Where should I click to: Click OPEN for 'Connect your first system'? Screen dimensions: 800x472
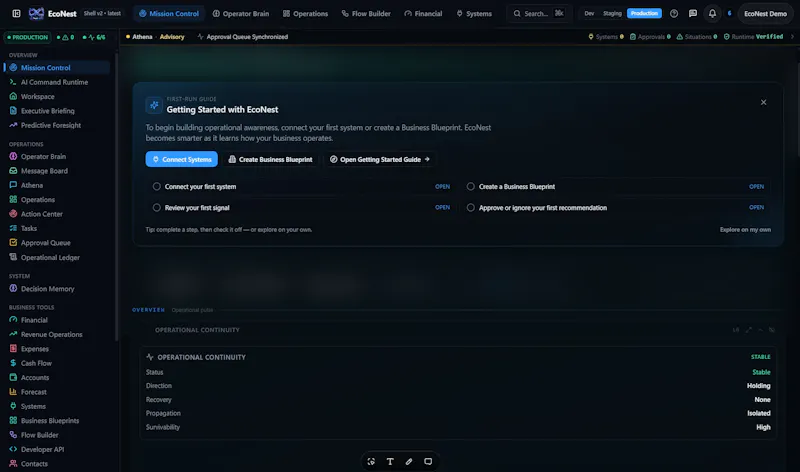(x=442, y=187)
